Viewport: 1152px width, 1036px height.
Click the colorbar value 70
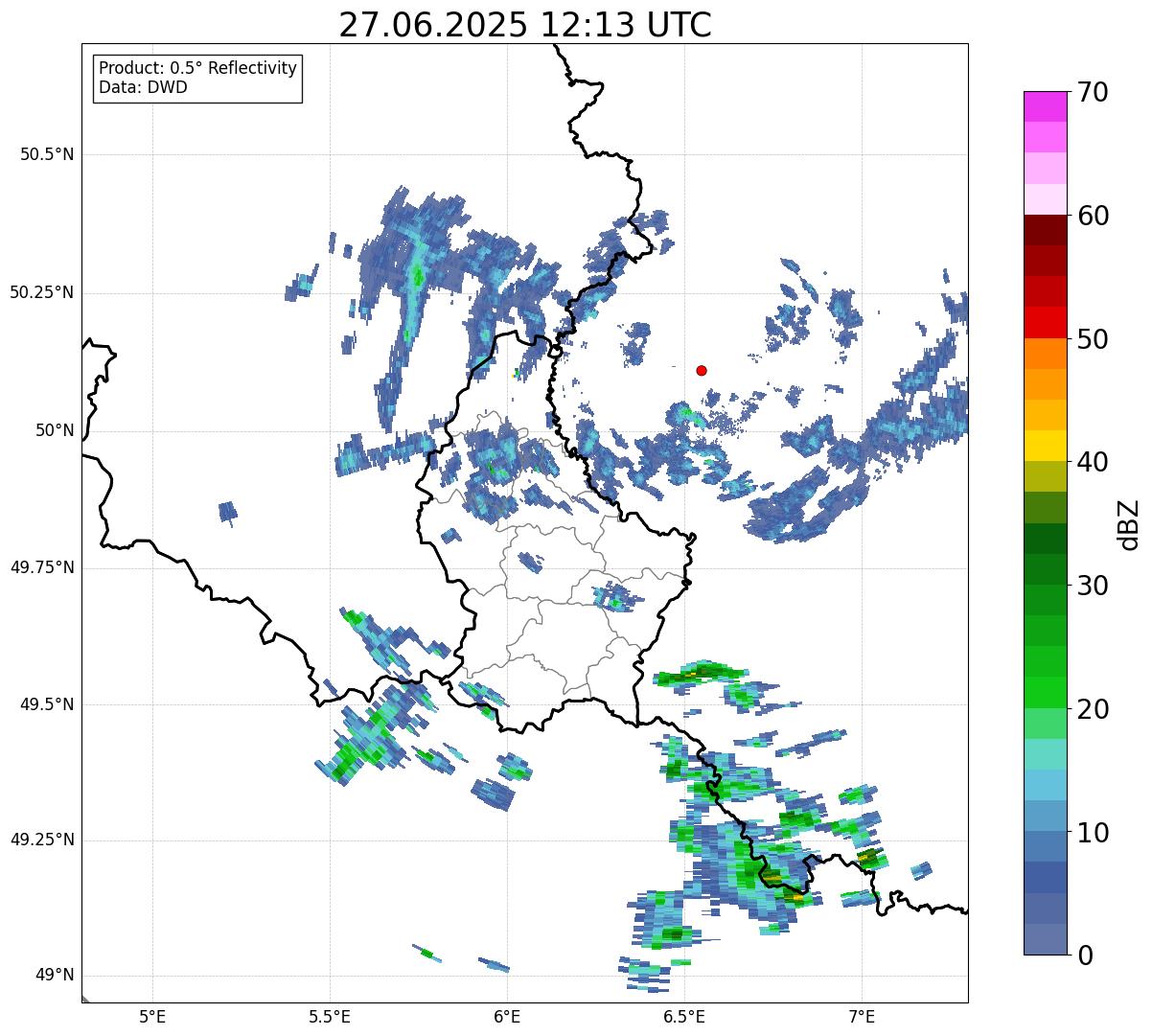coord(1093,92)
